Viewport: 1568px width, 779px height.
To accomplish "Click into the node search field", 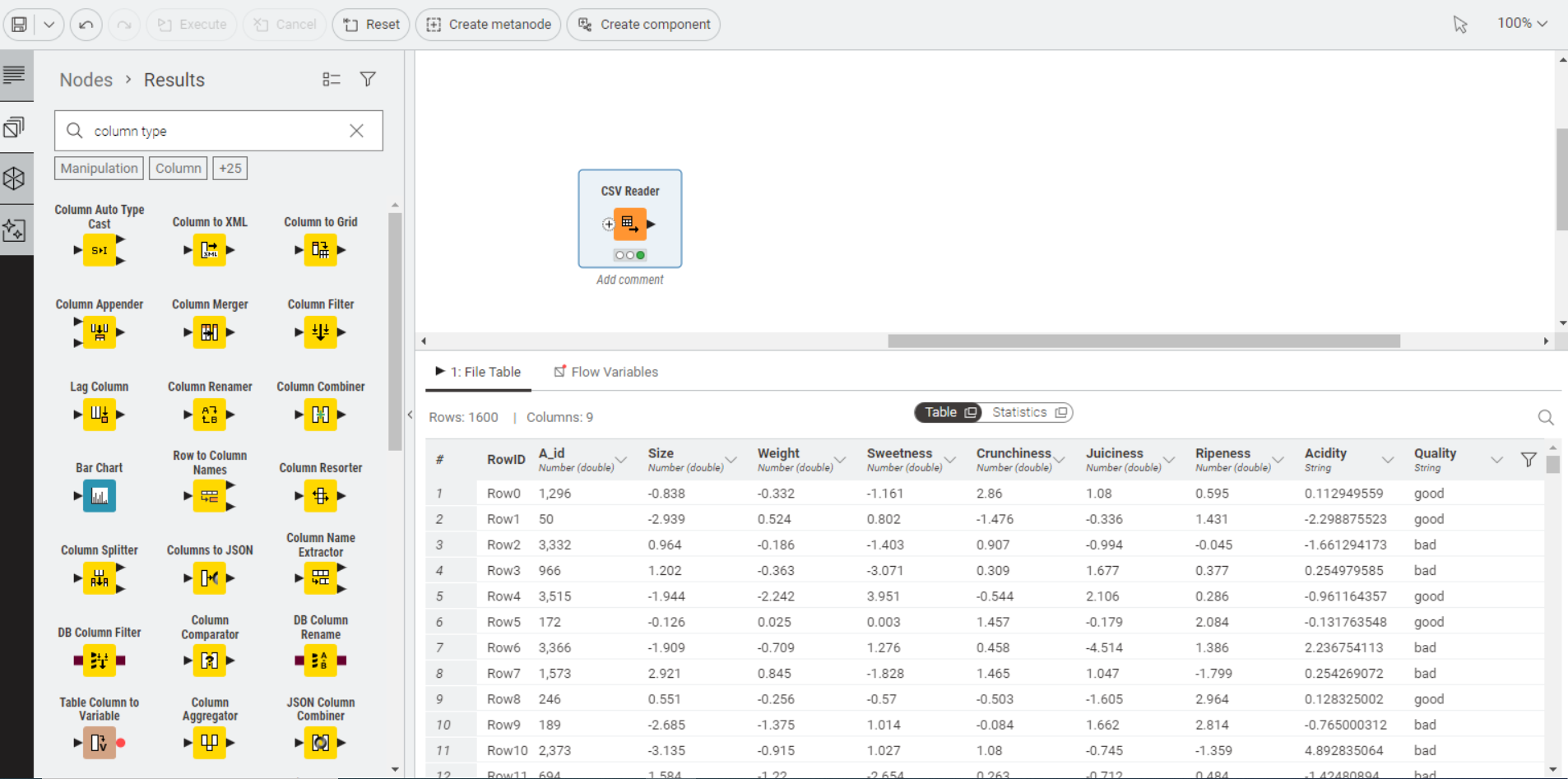I will pyautogui.click(x=219, y=131).
